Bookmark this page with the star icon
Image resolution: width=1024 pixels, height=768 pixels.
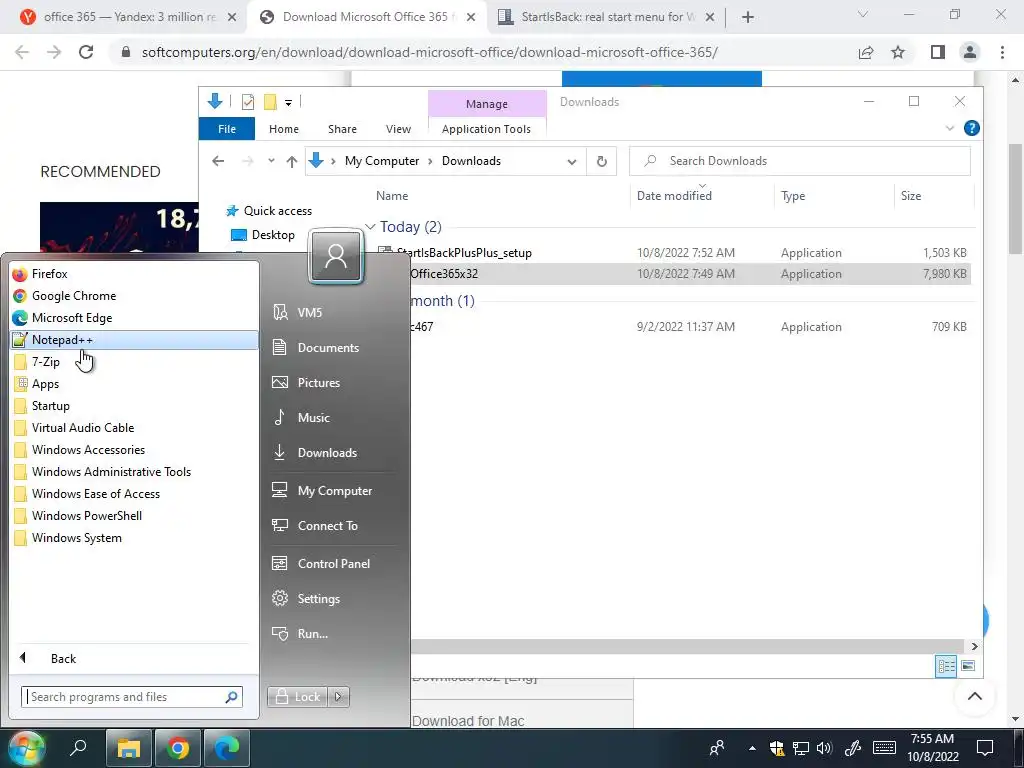tap(898, 52)
